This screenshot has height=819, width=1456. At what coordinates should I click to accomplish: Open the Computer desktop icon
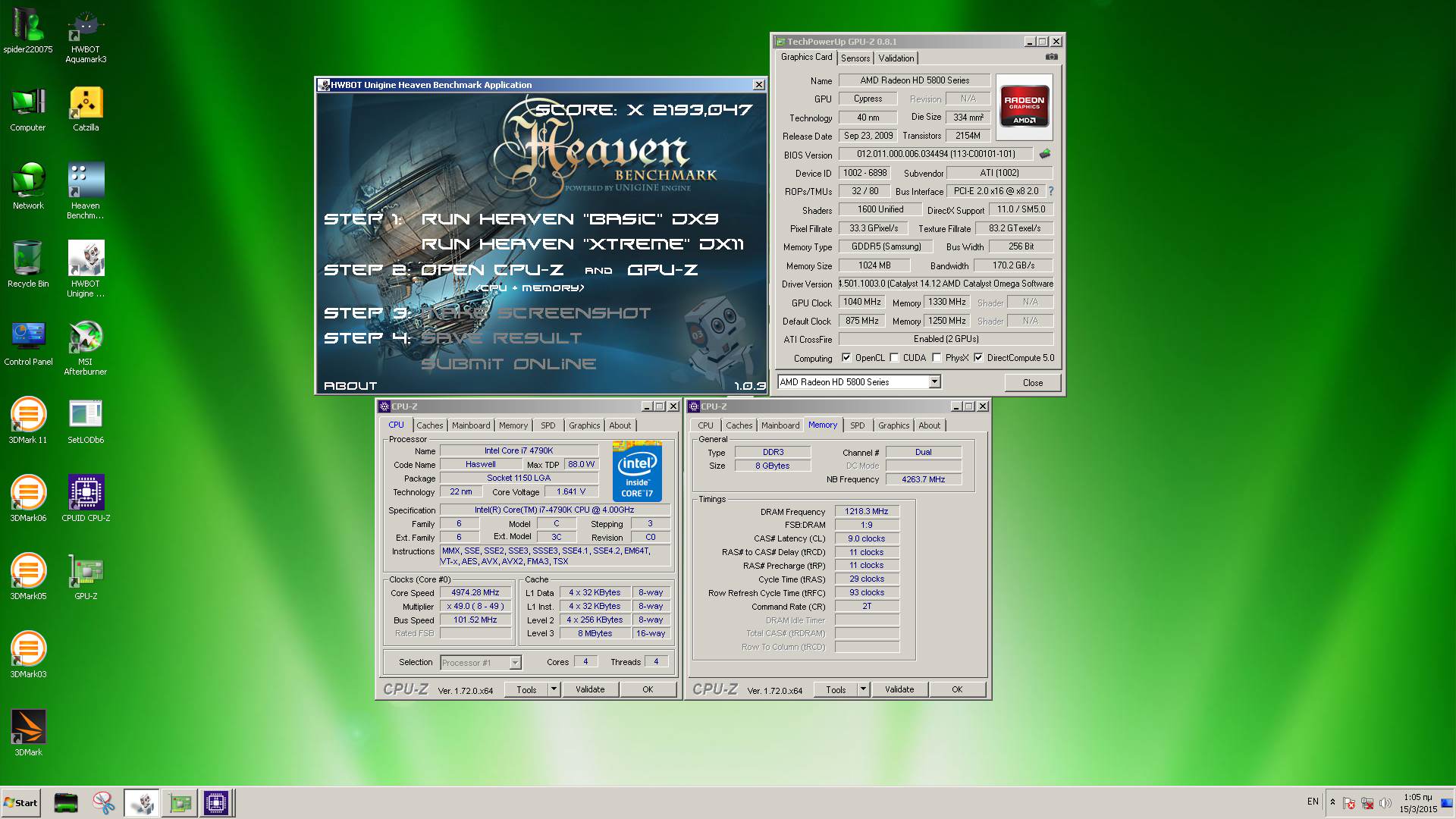click(x=28, y=110)
